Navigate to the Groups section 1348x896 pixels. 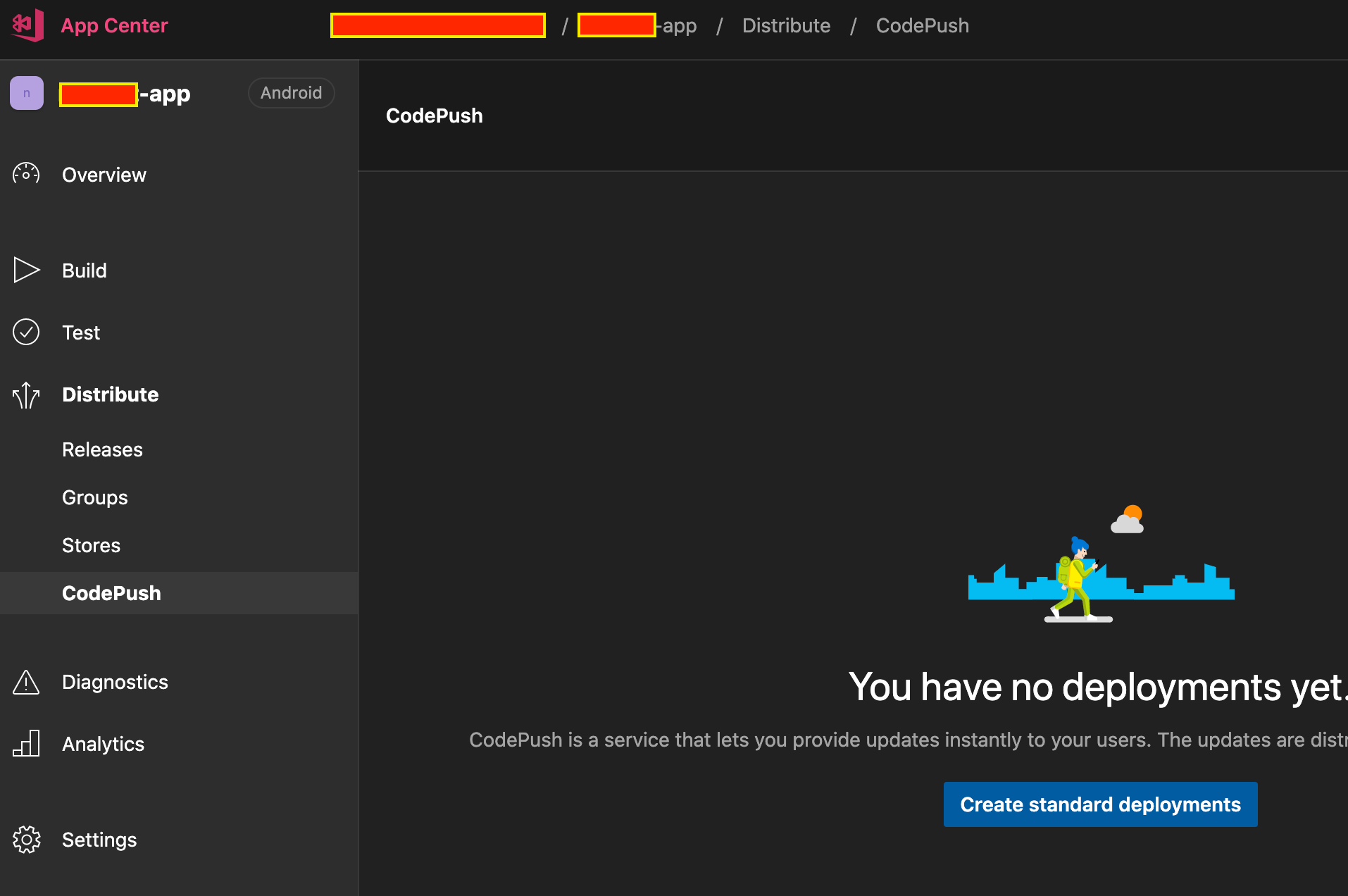click(x=94, y=497)
